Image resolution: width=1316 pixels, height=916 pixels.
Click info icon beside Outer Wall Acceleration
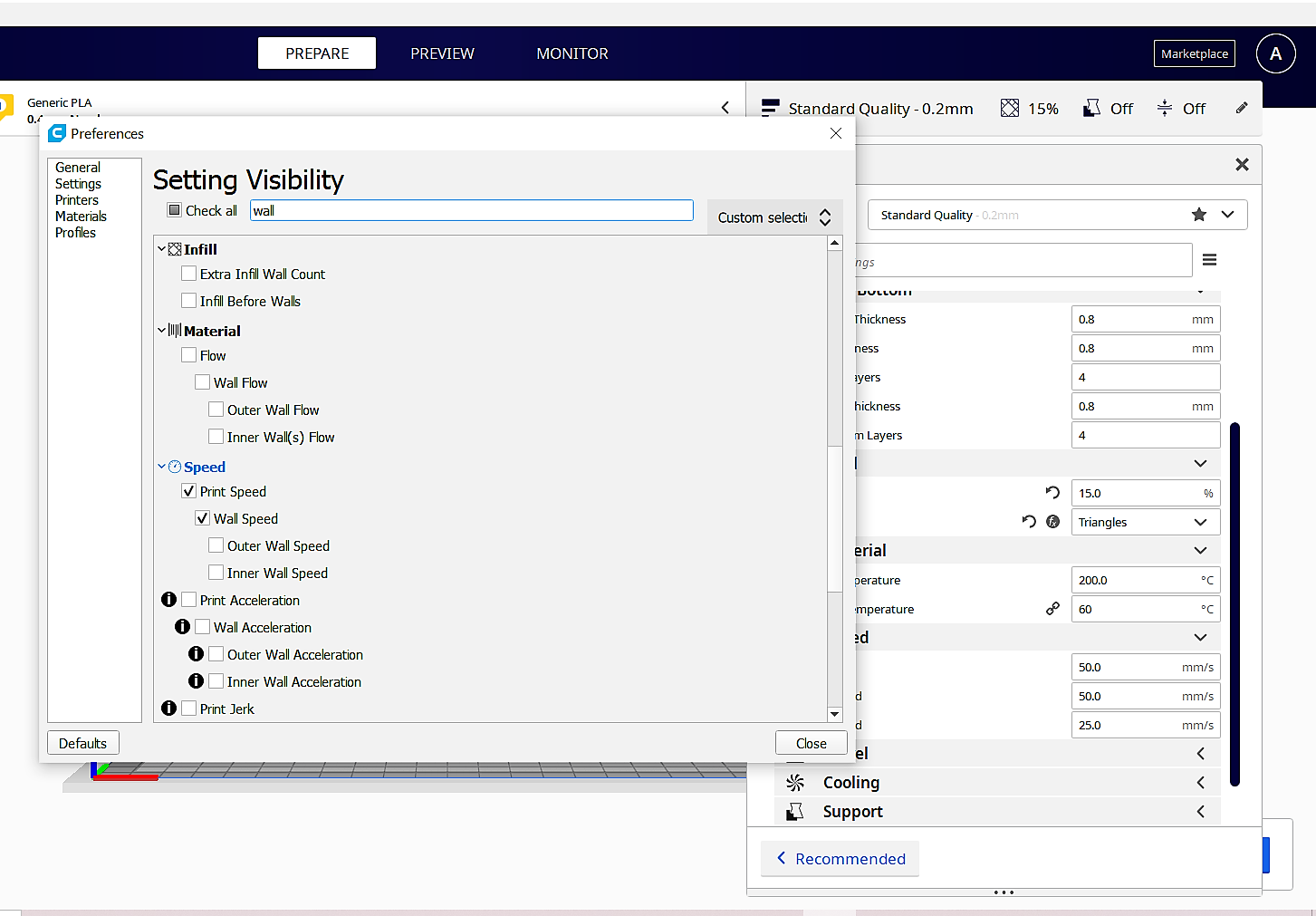coord(196,654)
